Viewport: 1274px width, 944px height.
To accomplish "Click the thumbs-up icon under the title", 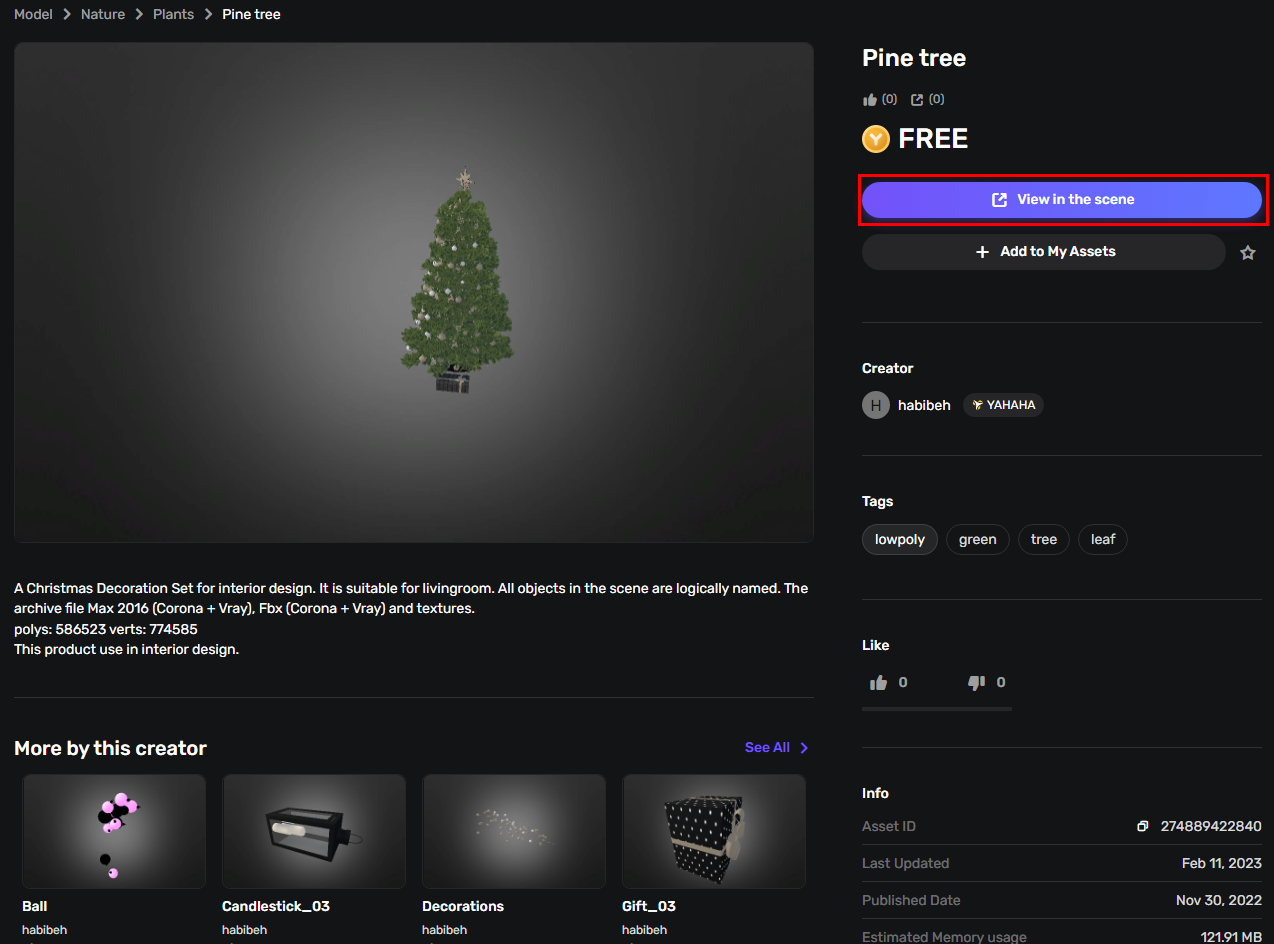I will (870, 100).
